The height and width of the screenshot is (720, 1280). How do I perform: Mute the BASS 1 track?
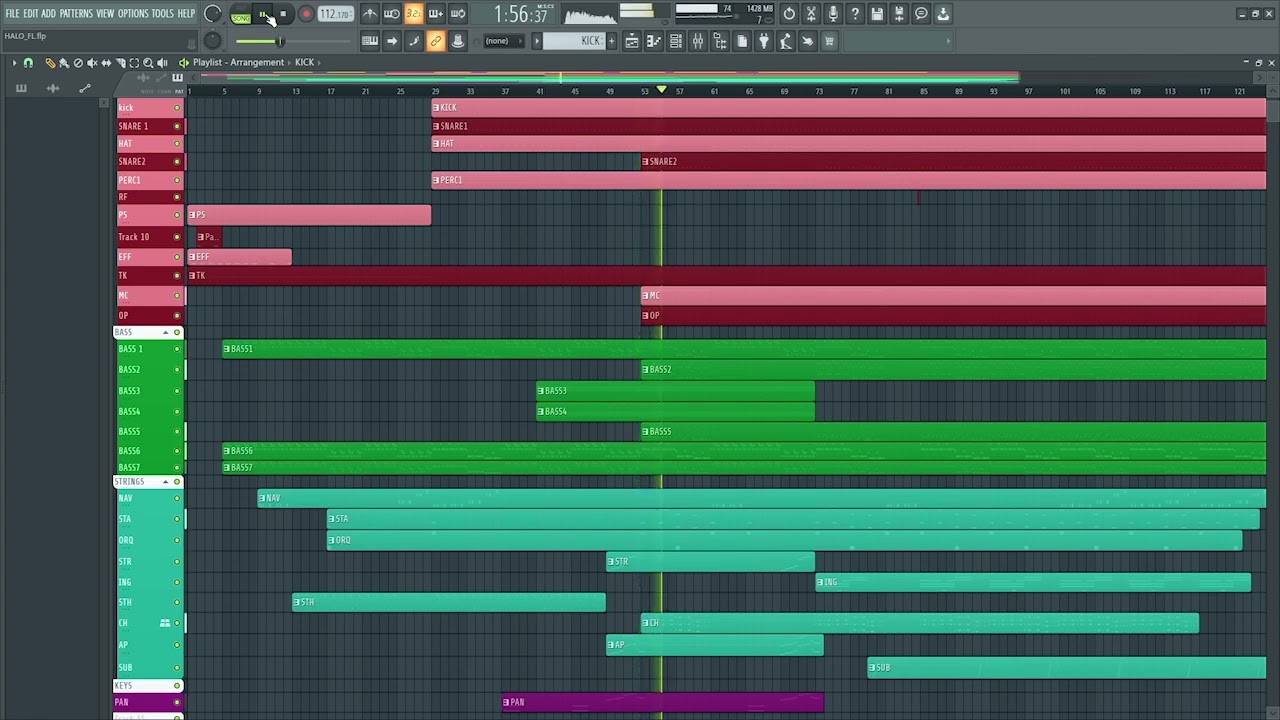click(x=177, y=349)
